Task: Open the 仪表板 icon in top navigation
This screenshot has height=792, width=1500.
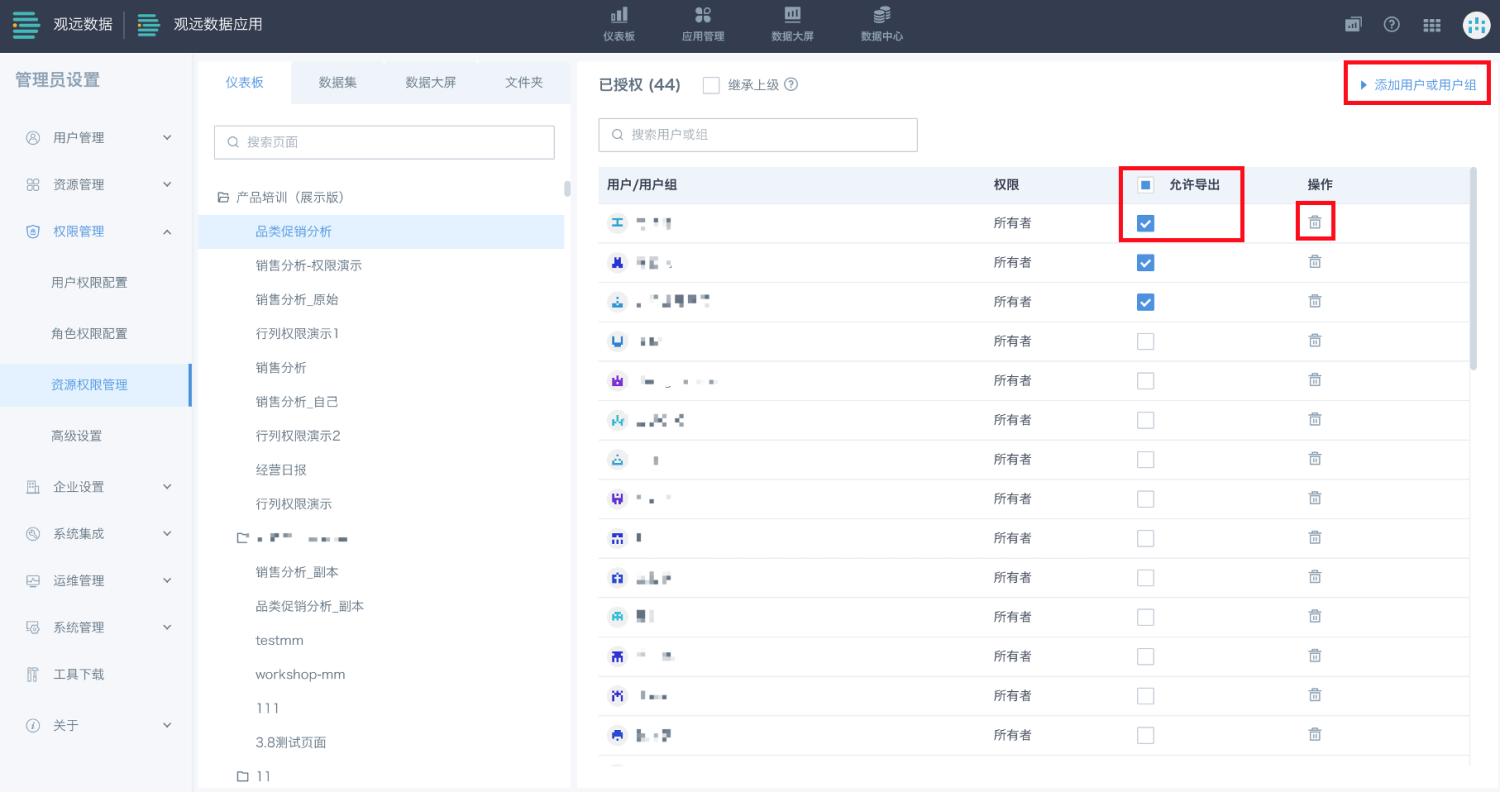Action: pos(619,15)
